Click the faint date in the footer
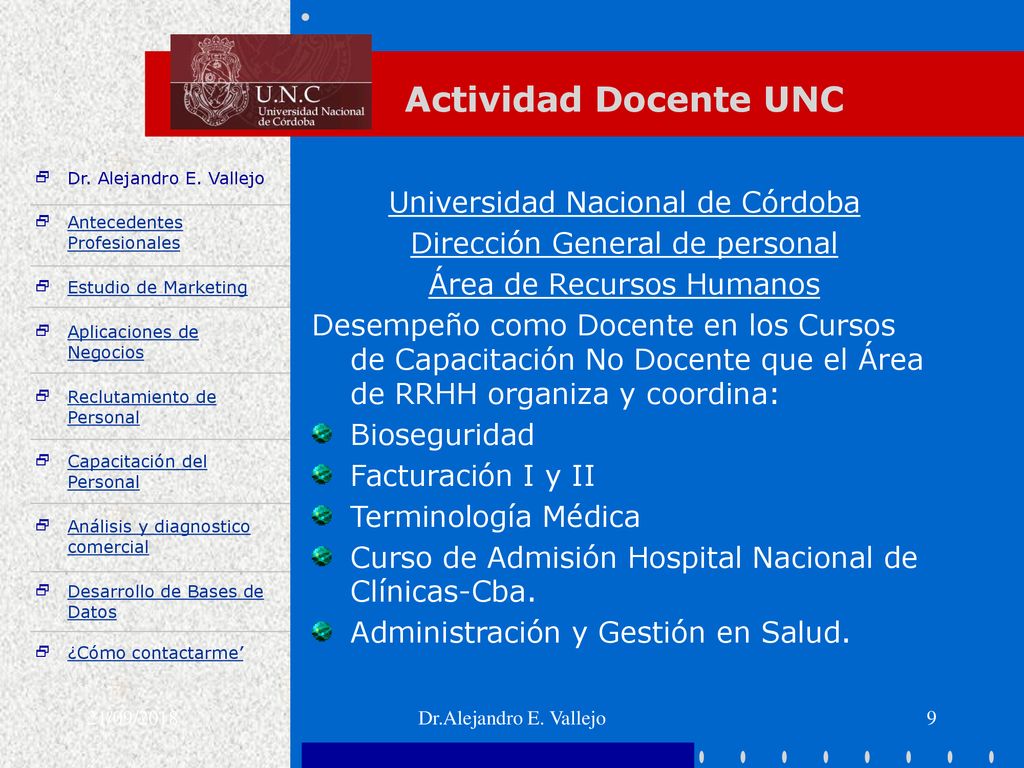This screenshot has width=1024, height=768. click(133, 718)
